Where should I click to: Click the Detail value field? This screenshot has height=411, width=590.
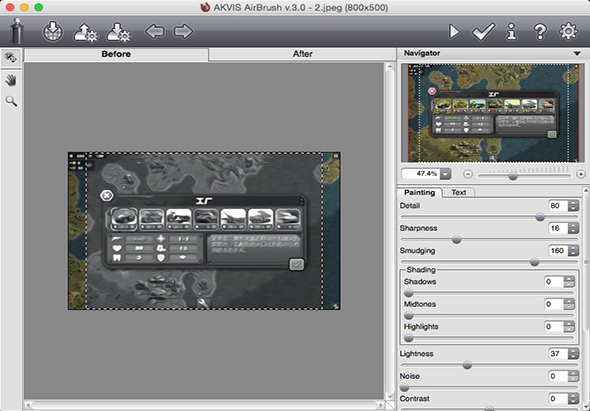(x=558, y=206)
